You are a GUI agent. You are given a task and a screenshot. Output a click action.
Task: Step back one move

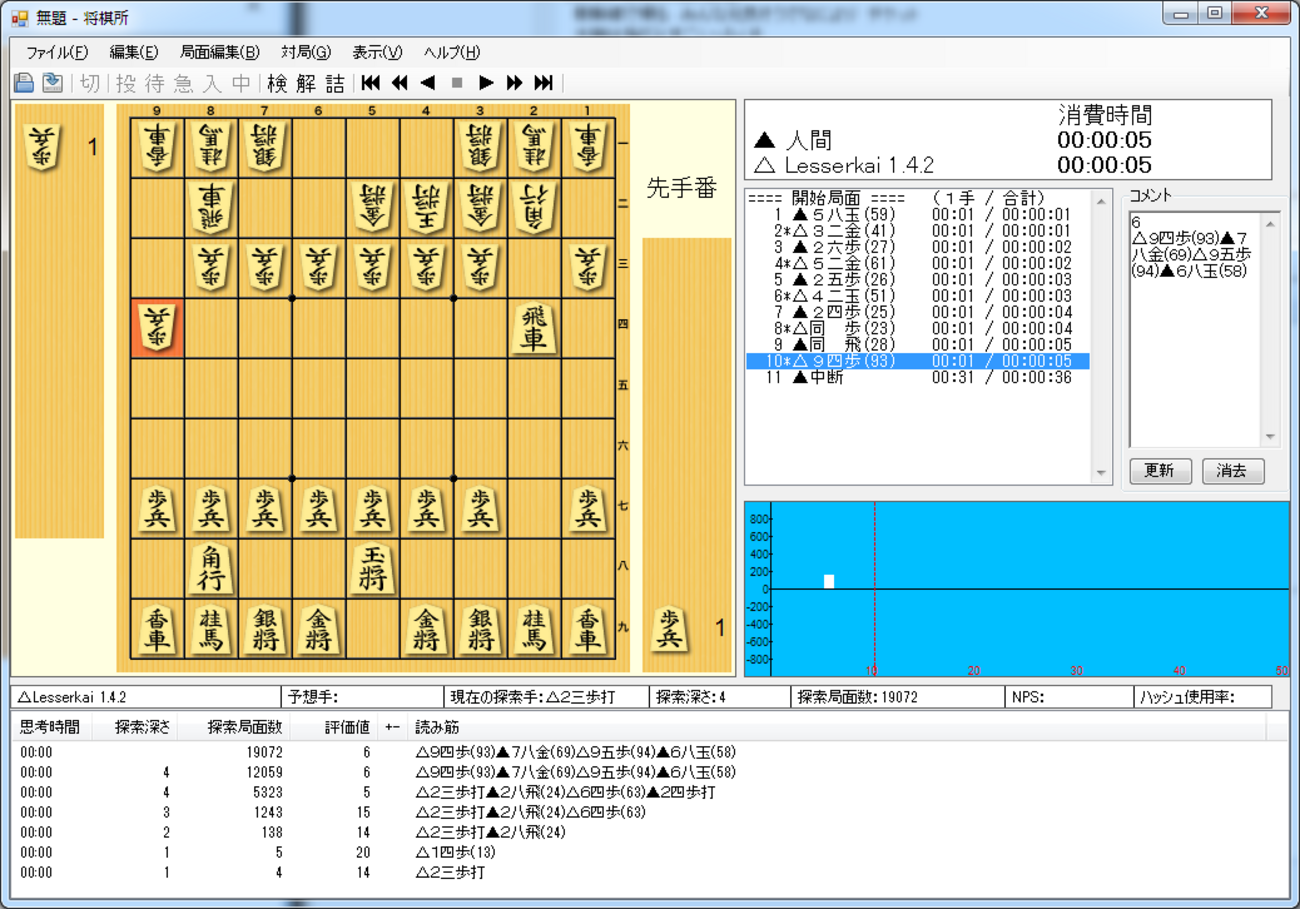pyautogui.click(x=428, y=83)
